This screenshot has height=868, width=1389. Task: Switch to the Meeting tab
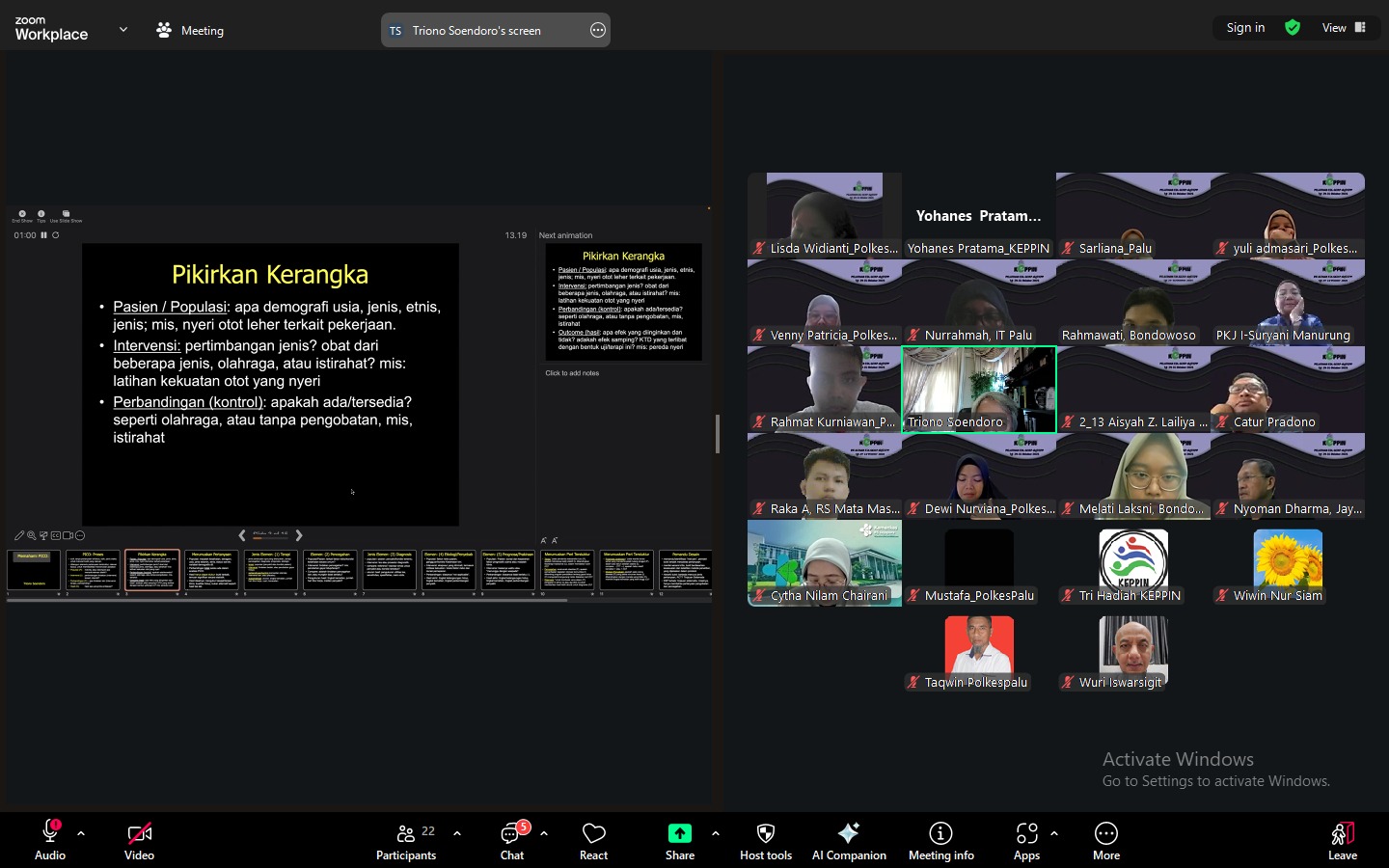coord(190,30)
